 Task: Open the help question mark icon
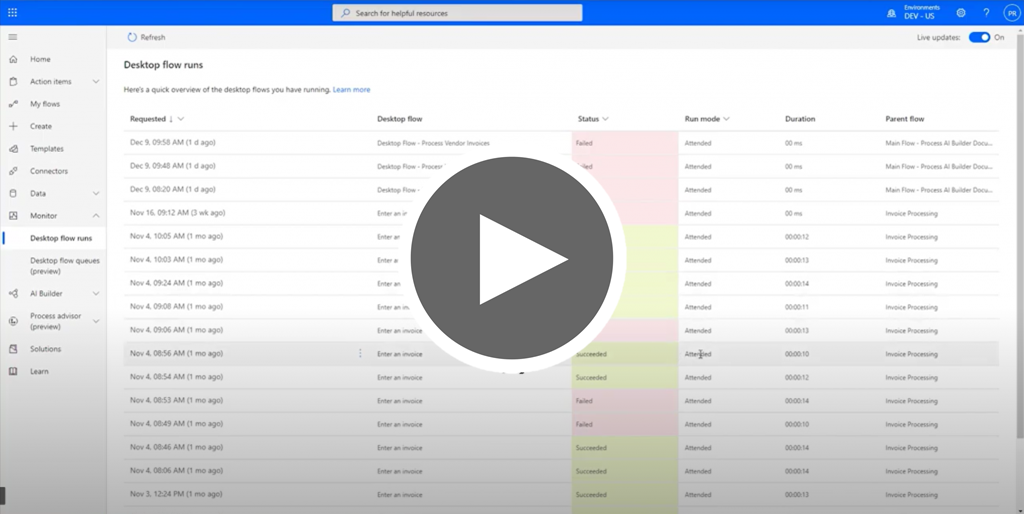(x=986, y=12)
